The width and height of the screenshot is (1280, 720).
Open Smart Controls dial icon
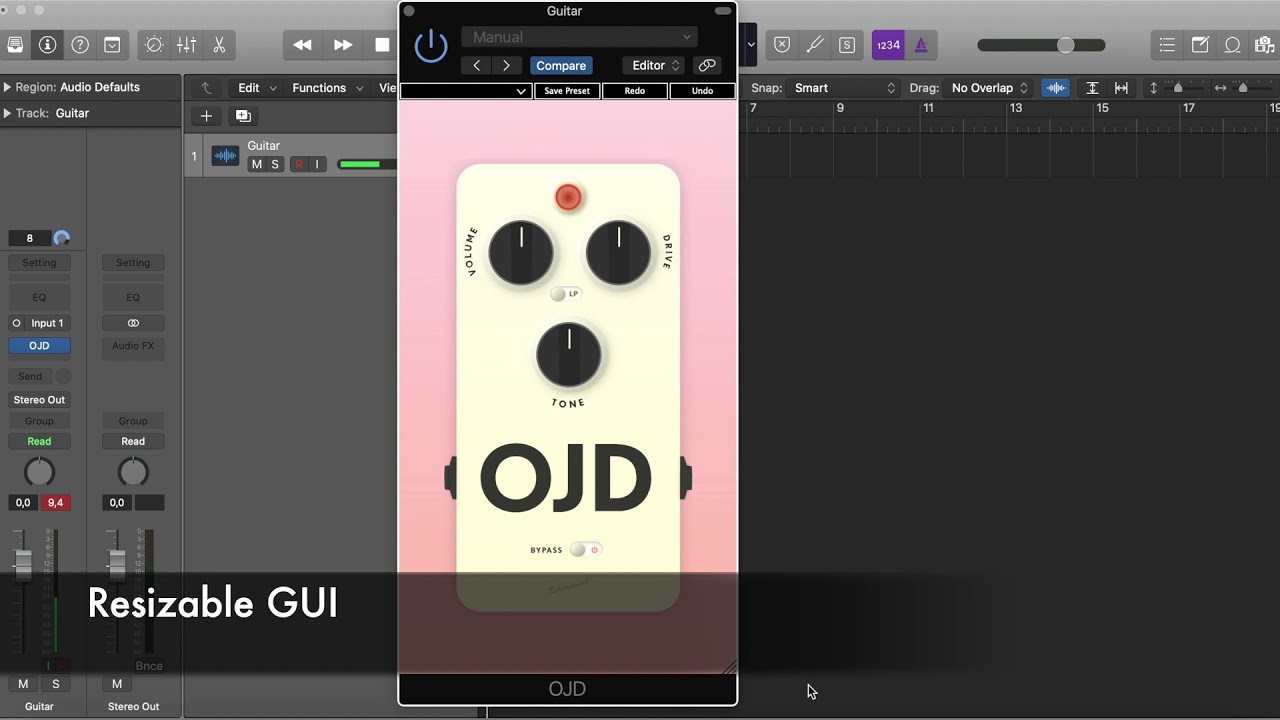point(154,45)
